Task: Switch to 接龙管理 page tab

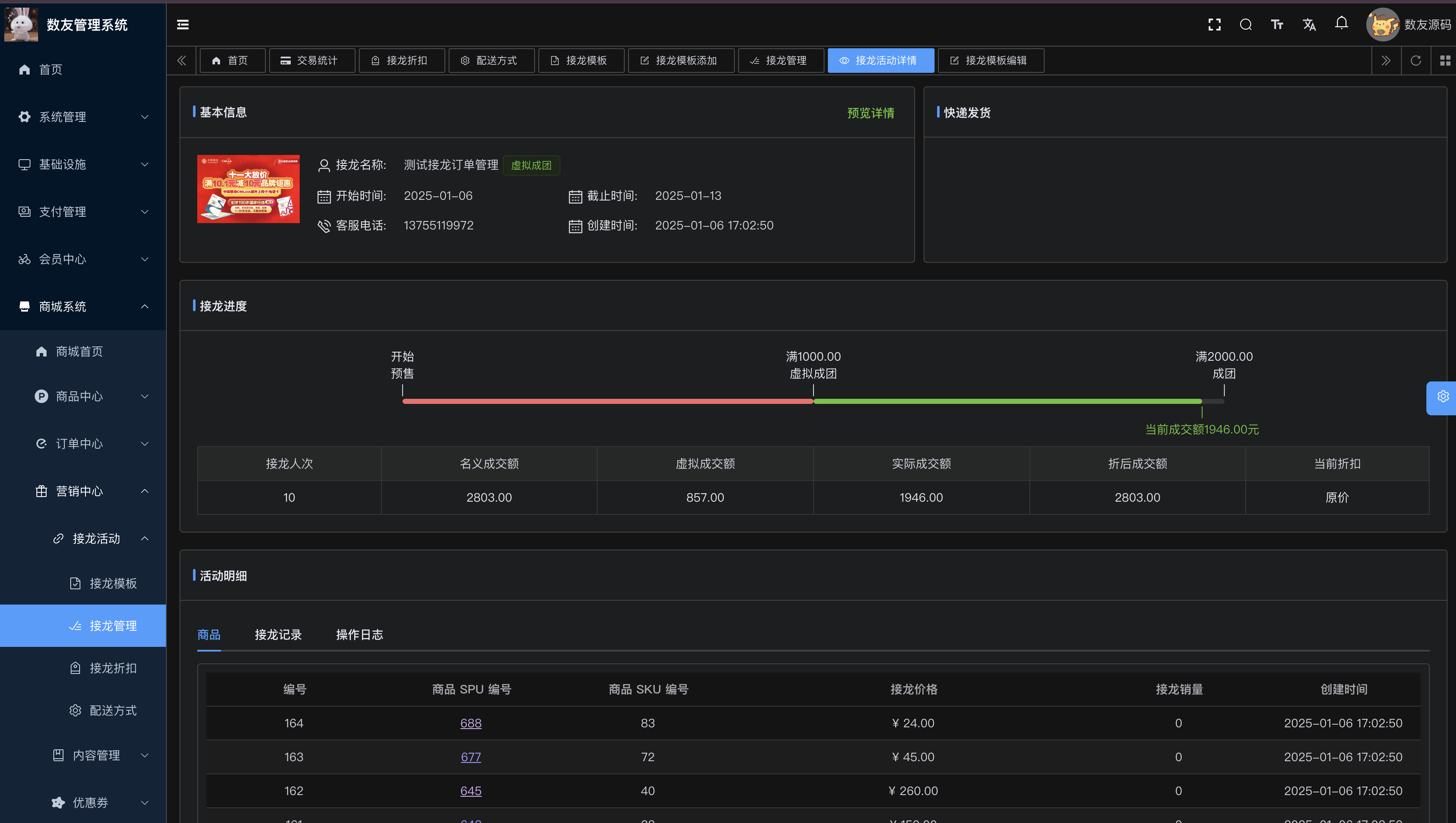Action: point(780,61)
